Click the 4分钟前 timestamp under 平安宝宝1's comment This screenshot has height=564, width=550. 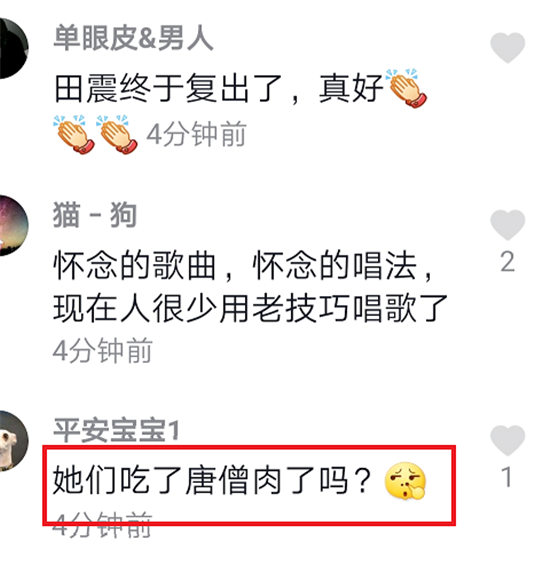103,524
